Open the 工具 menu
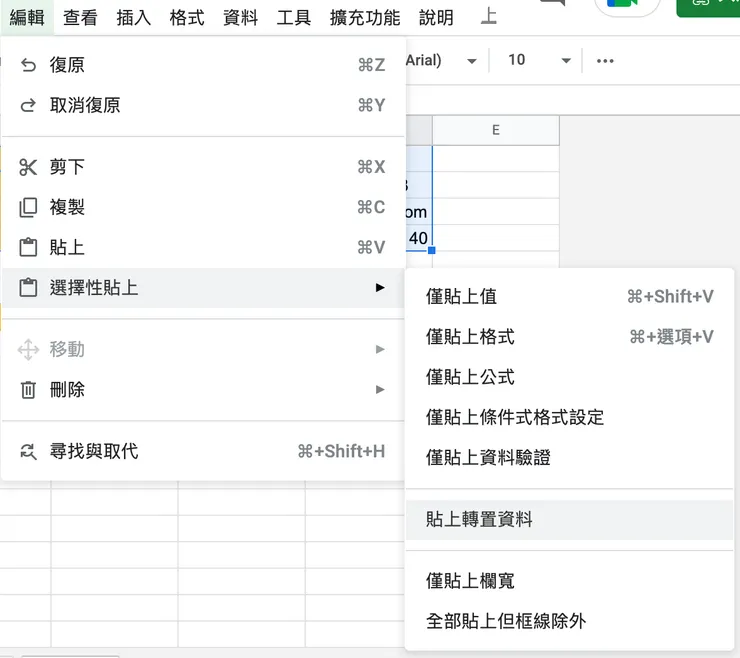Screen dimensions: 740x658 point(294,17)
